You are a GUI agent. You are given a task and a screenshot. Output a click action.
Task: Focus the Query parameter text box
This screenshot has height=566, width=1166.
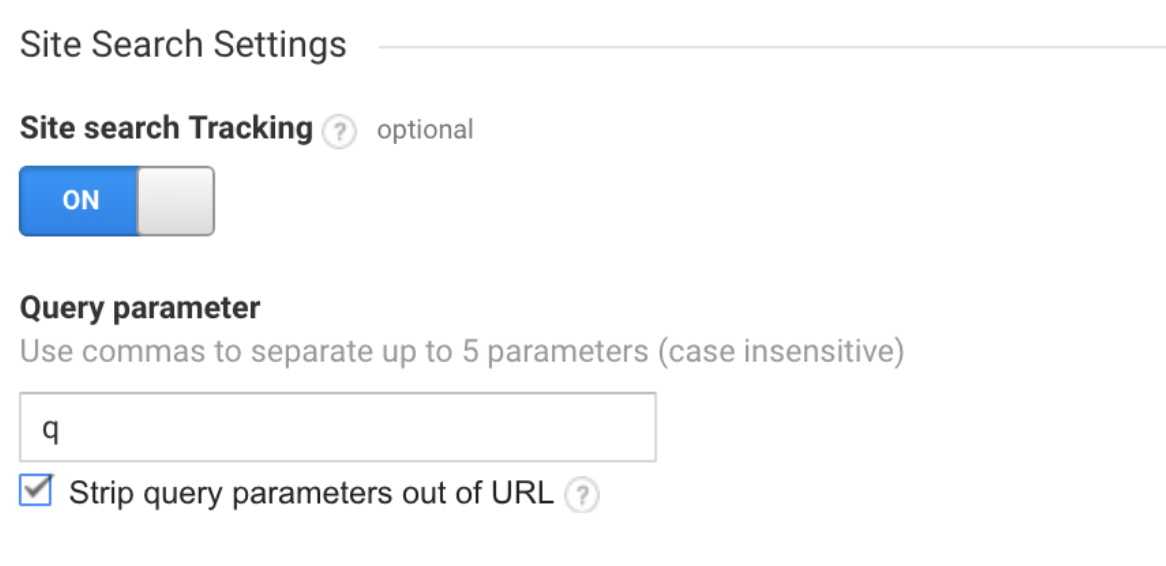click(338, 427)
